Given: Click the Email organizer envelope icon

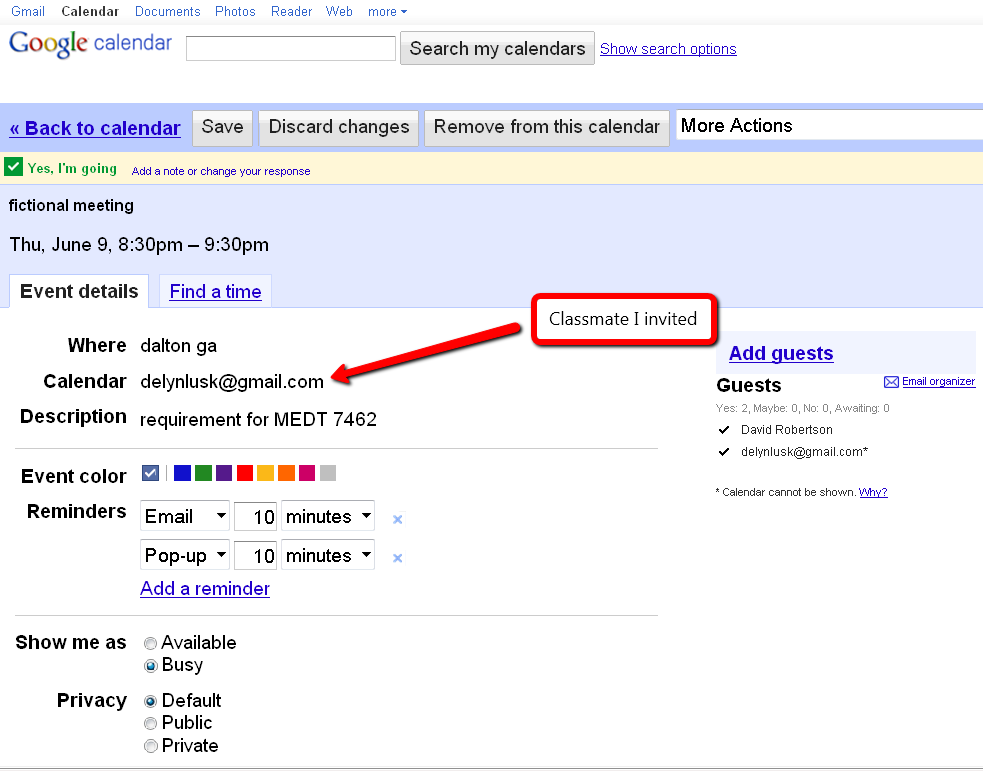Looking at the screenshot, I should point(891,382).
